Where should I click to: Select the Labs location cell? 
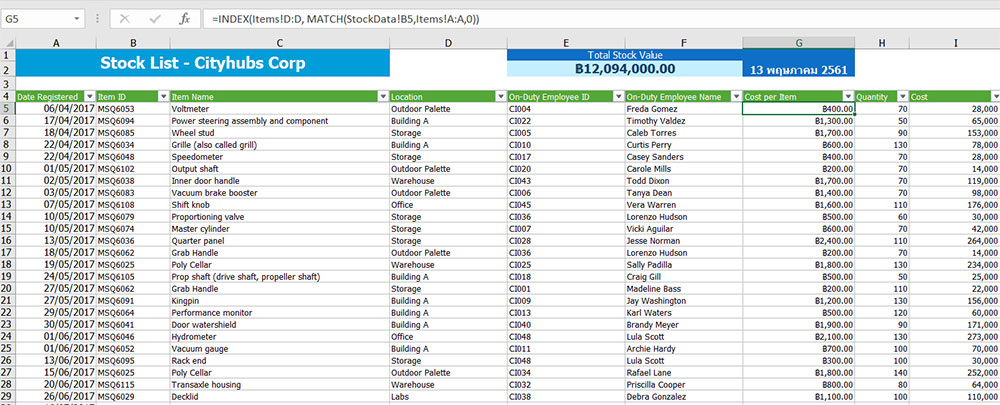[448, 397]
